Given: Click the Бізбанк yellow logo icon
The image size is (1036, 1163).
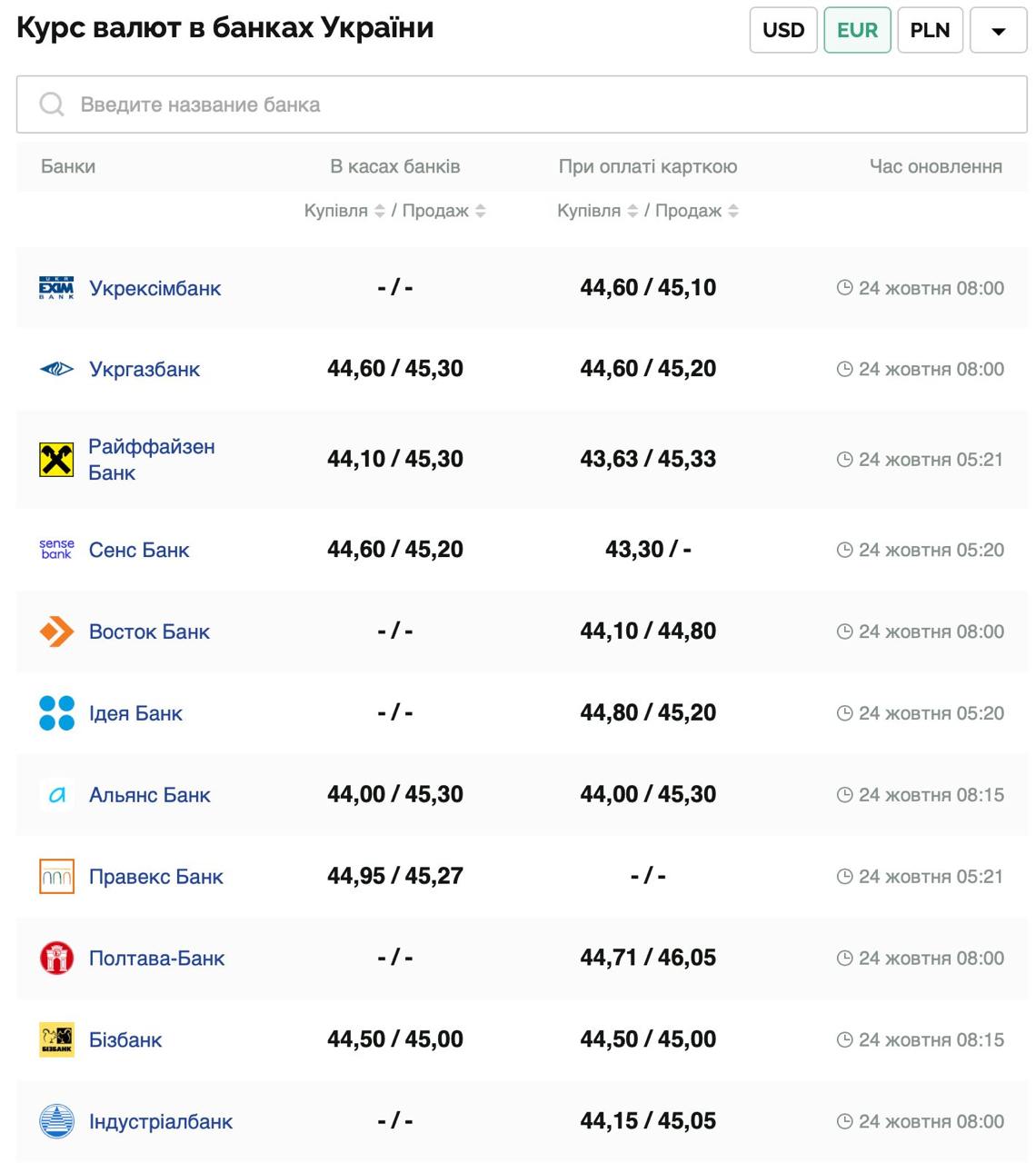Looking at the screenshot, I should click(56, 1039).
